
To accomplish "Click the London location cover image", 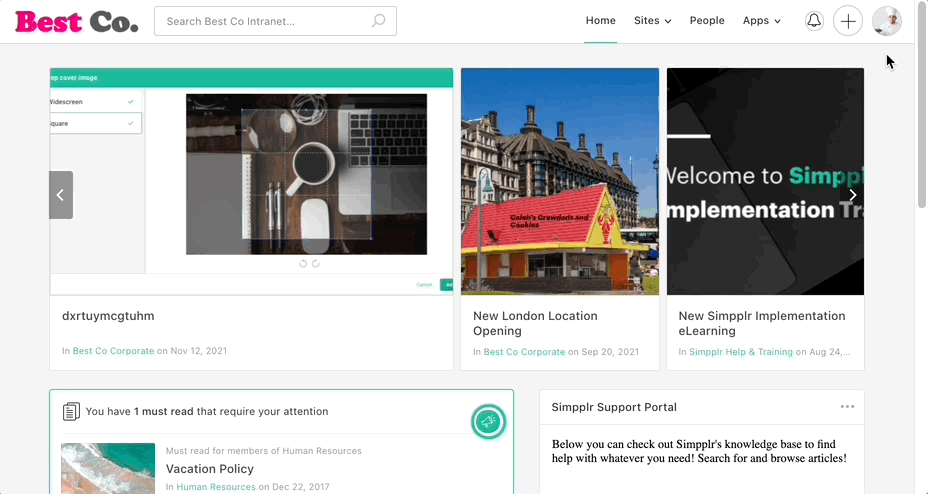I will [x=560, y=182].
